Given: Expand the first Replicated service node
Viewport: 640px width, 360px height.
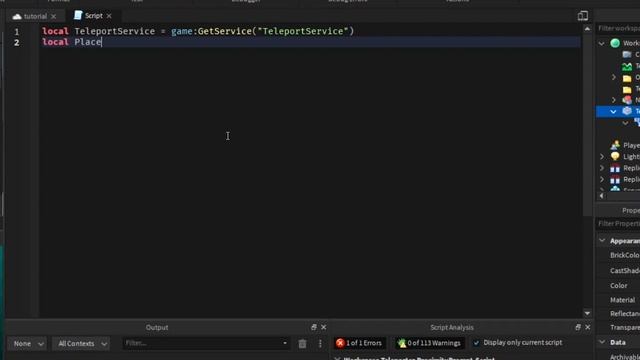Looking at the screenshot, I should pyautogui.click(x=602, y=168).
